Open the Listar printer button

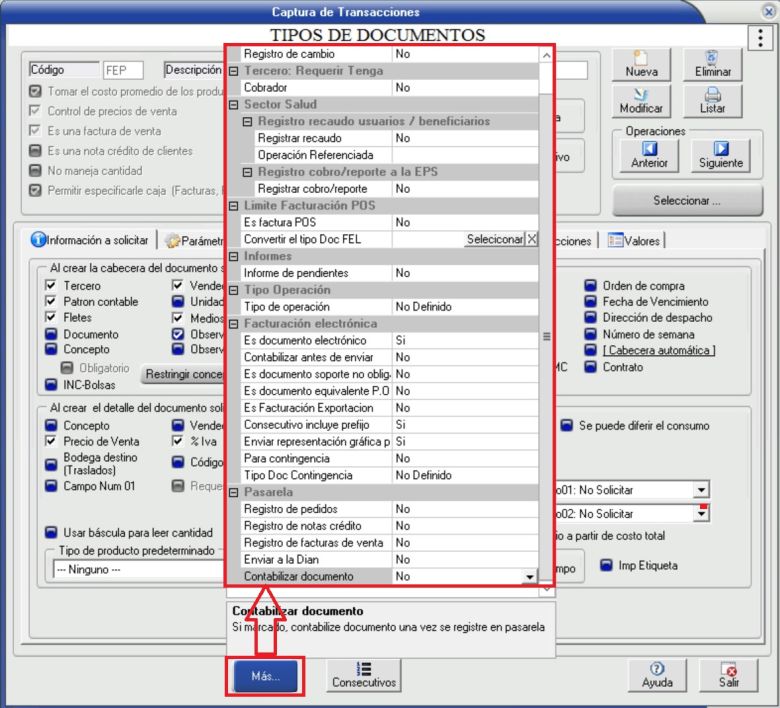coord(713,101)
